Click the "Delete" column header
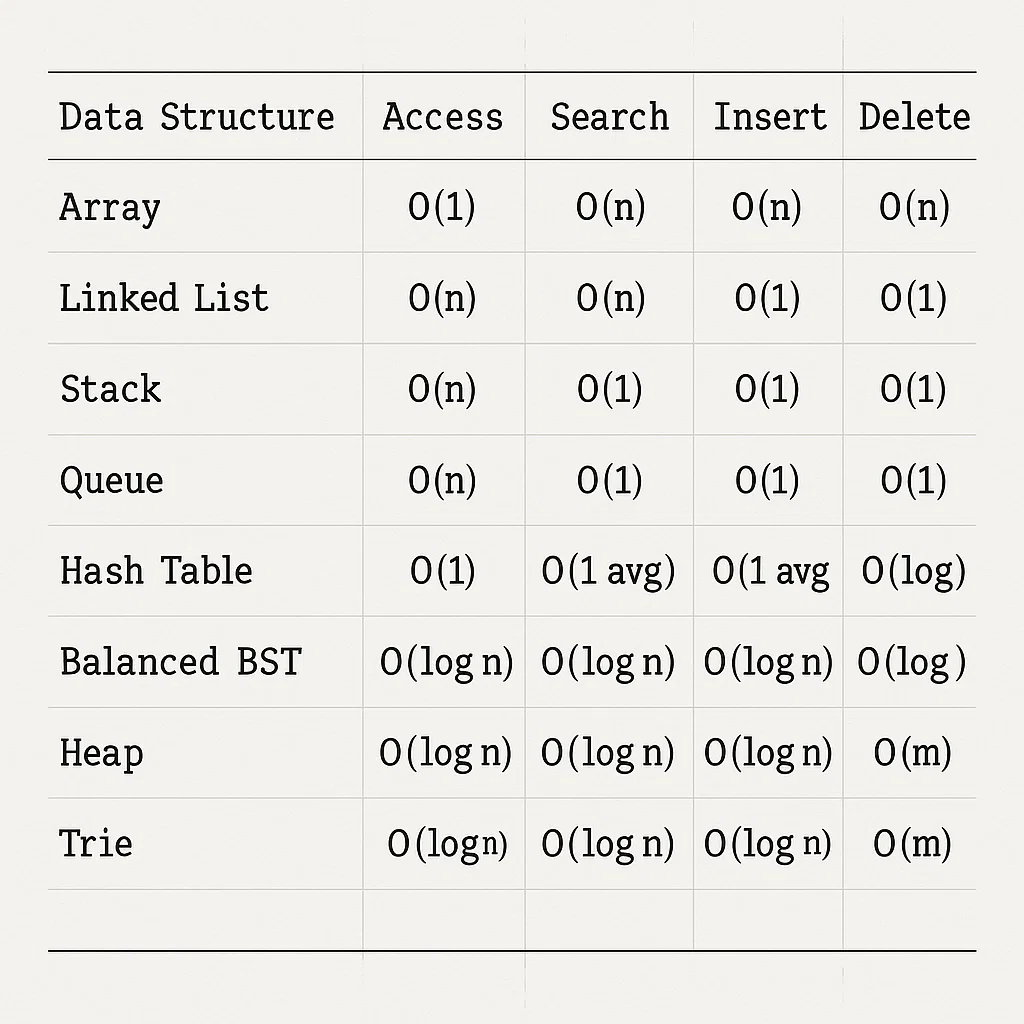This screenshot has width=1024, height=1024. pos(914,117)
